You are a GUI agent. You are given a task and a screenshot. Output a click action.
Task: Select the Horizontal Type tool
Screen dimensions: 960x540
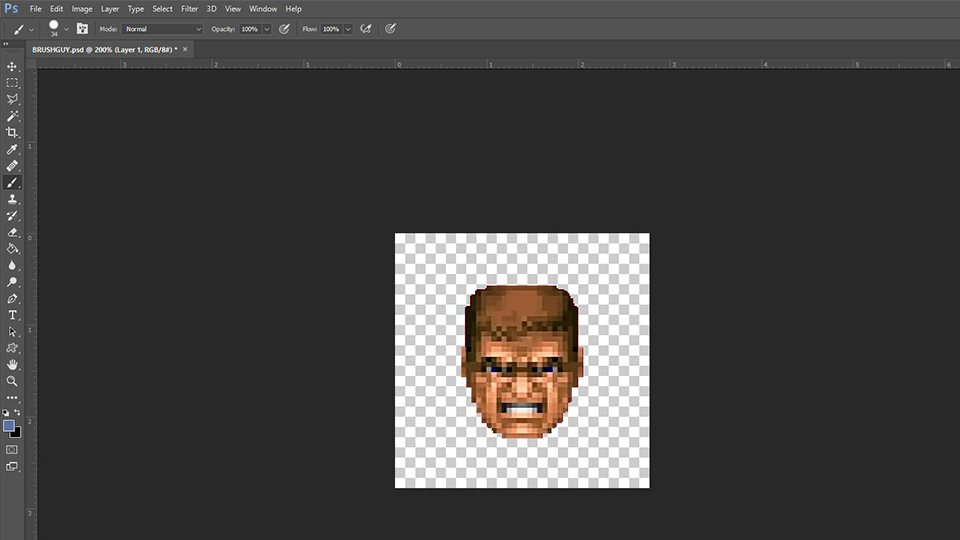click(x=13, y=315)
